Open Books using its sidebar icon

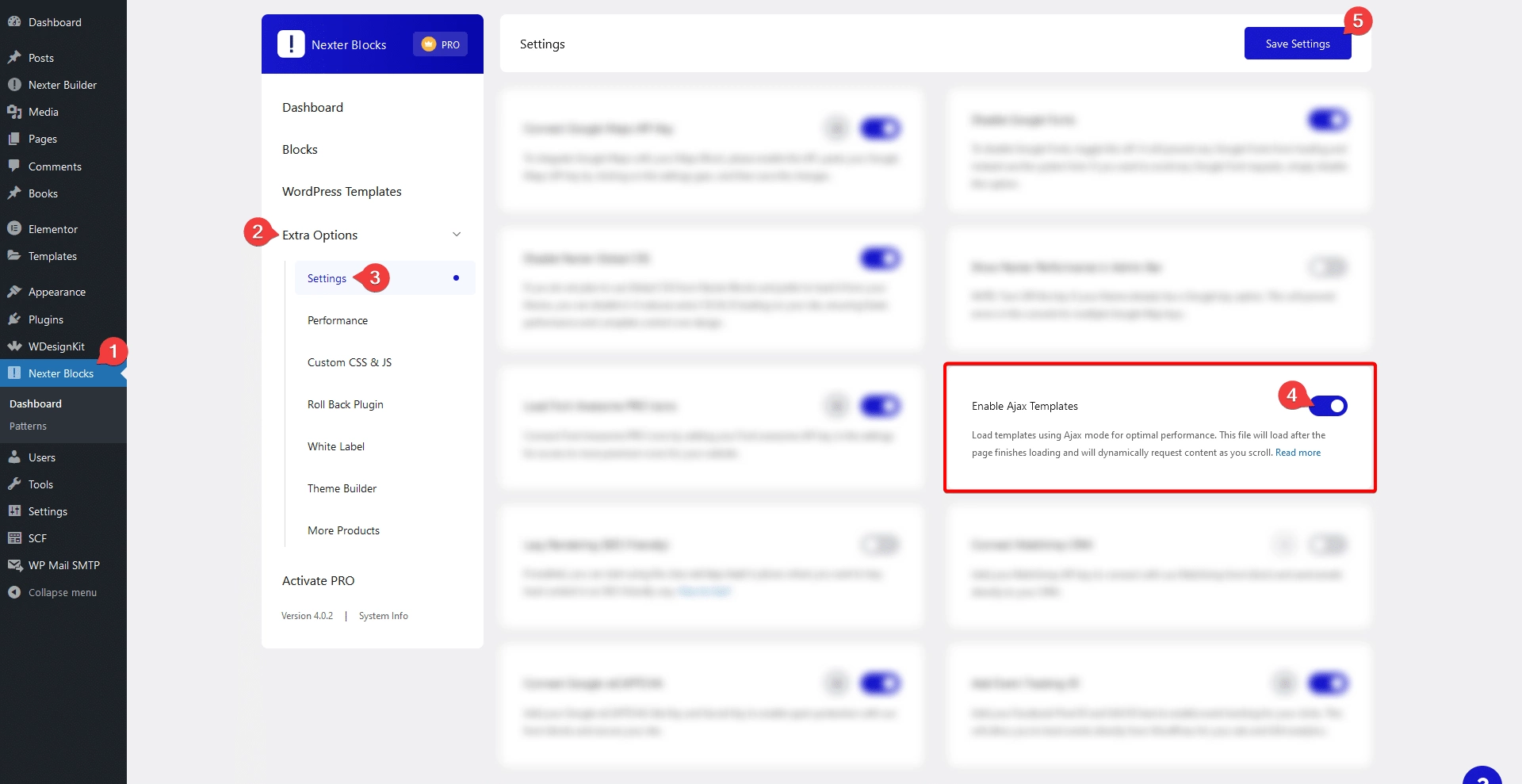(14, 193)
